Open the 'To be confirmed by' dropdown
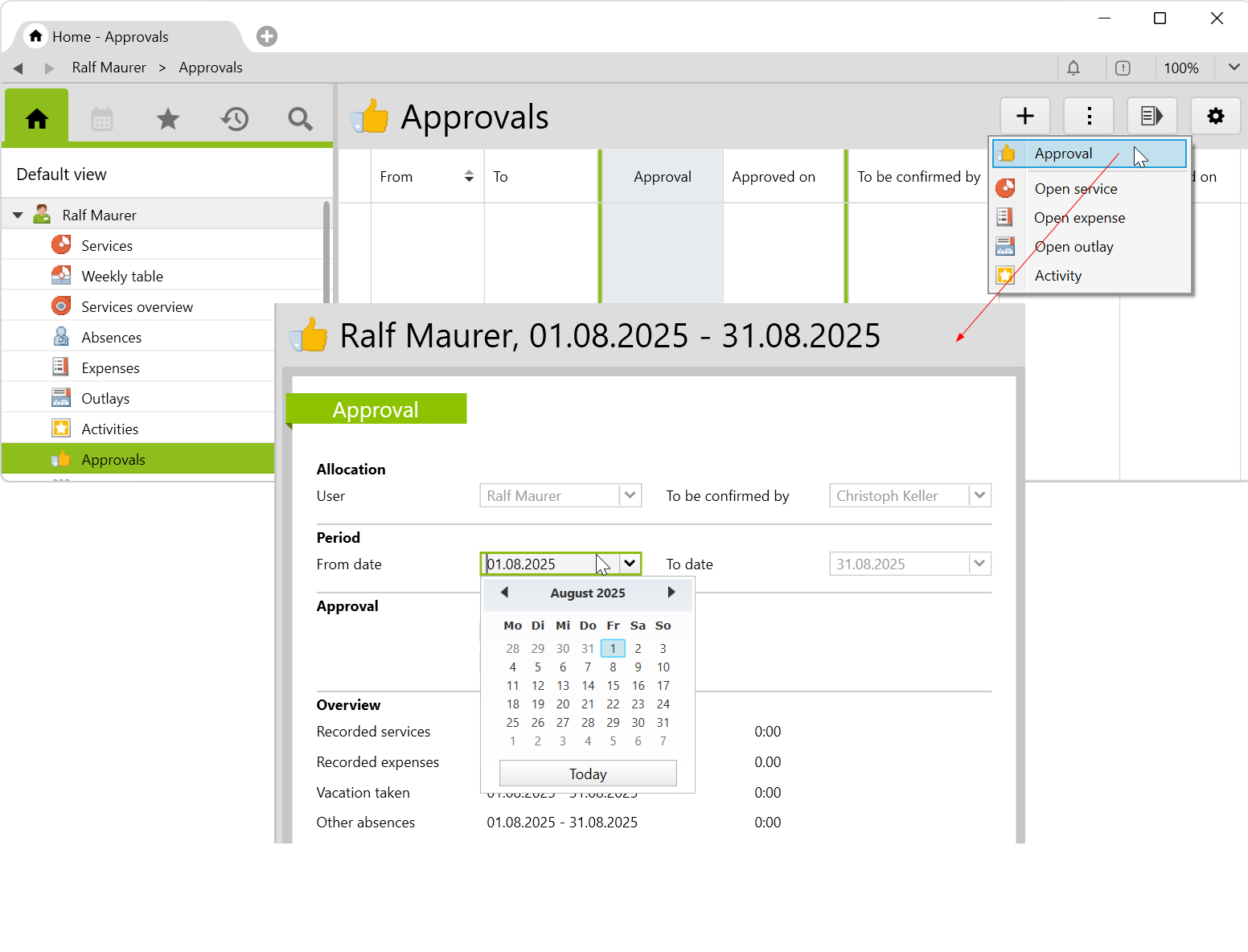Viewport: 1248px width, 952px height. point(979,495)
